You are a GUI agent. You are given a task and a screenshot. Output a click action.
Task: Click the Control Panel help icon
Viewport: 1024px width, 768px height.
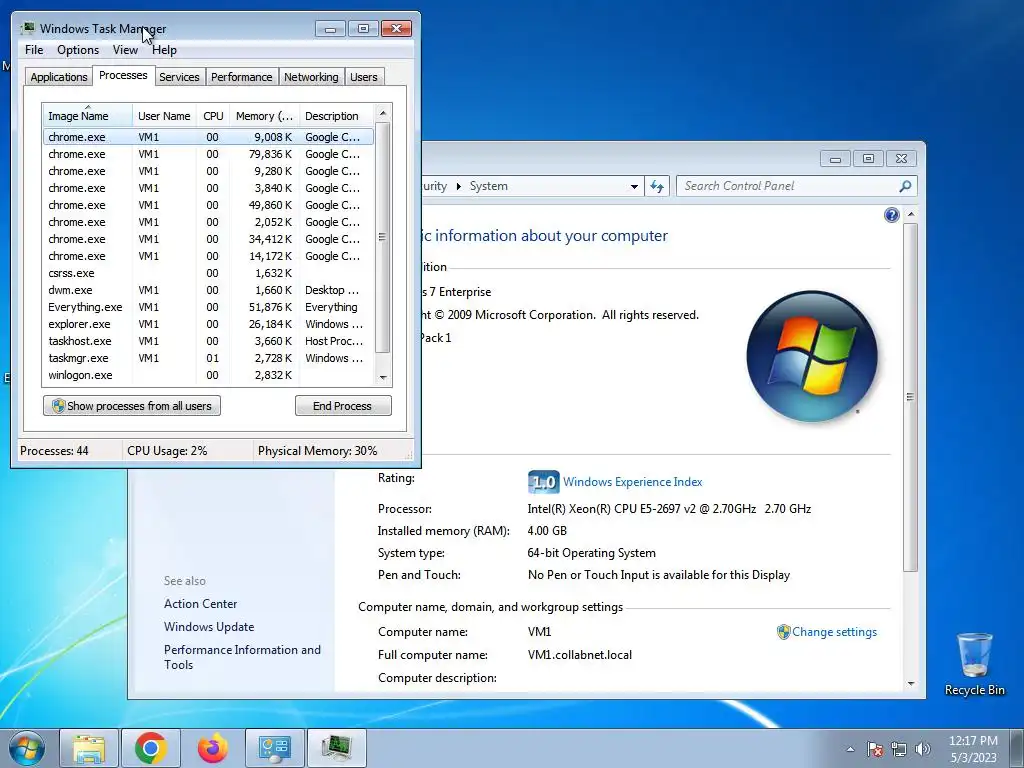pyautogui.click(x=891, y=215)
